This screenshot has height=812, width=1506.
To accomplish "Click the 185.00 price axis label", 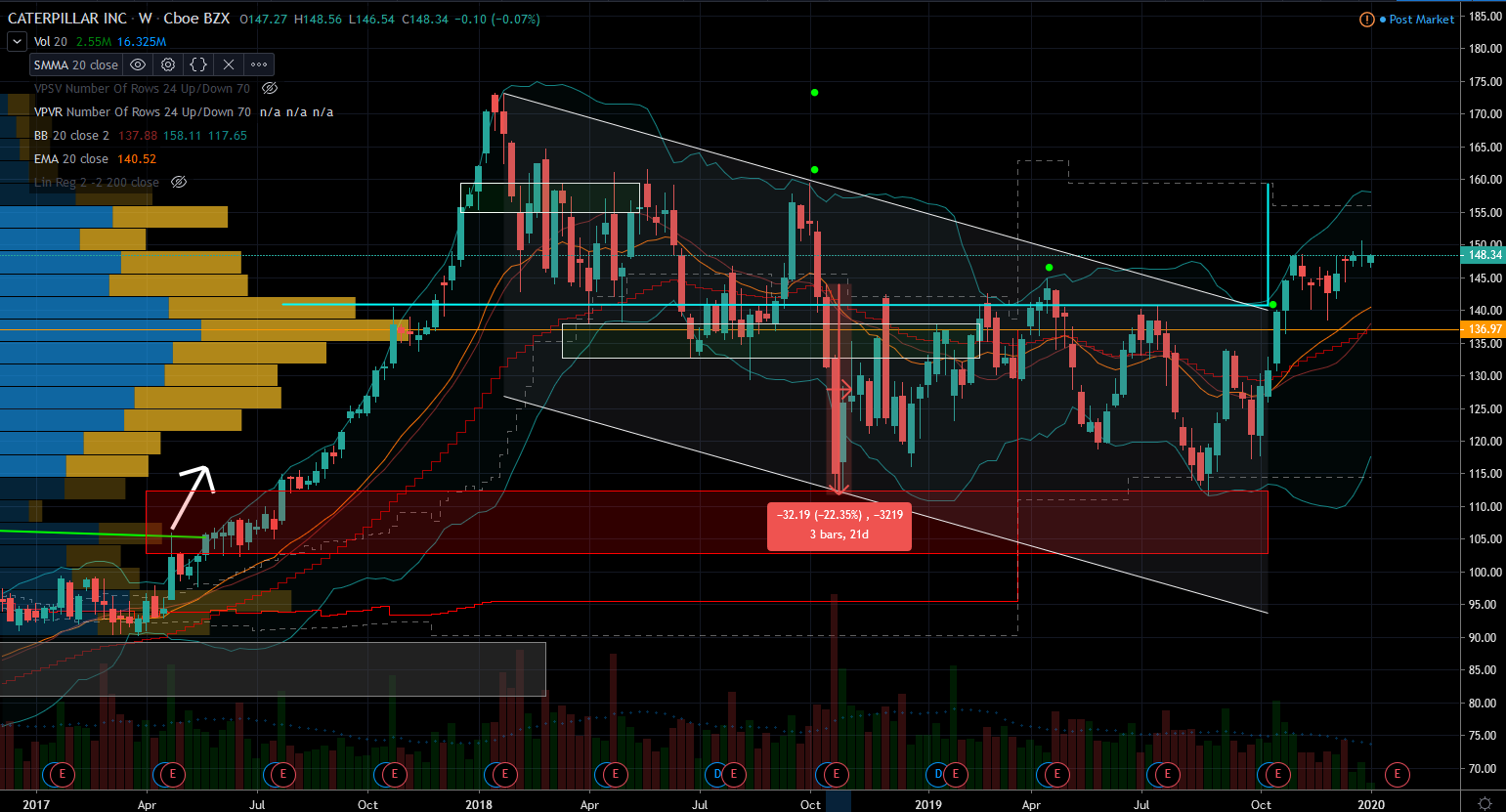I will click(x=1485, y=17).
